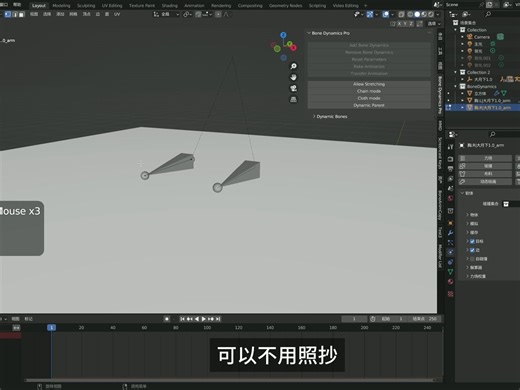Click the current frame marker 1
520x390 pixels.
pyautogui.click(x=51, y=328)
